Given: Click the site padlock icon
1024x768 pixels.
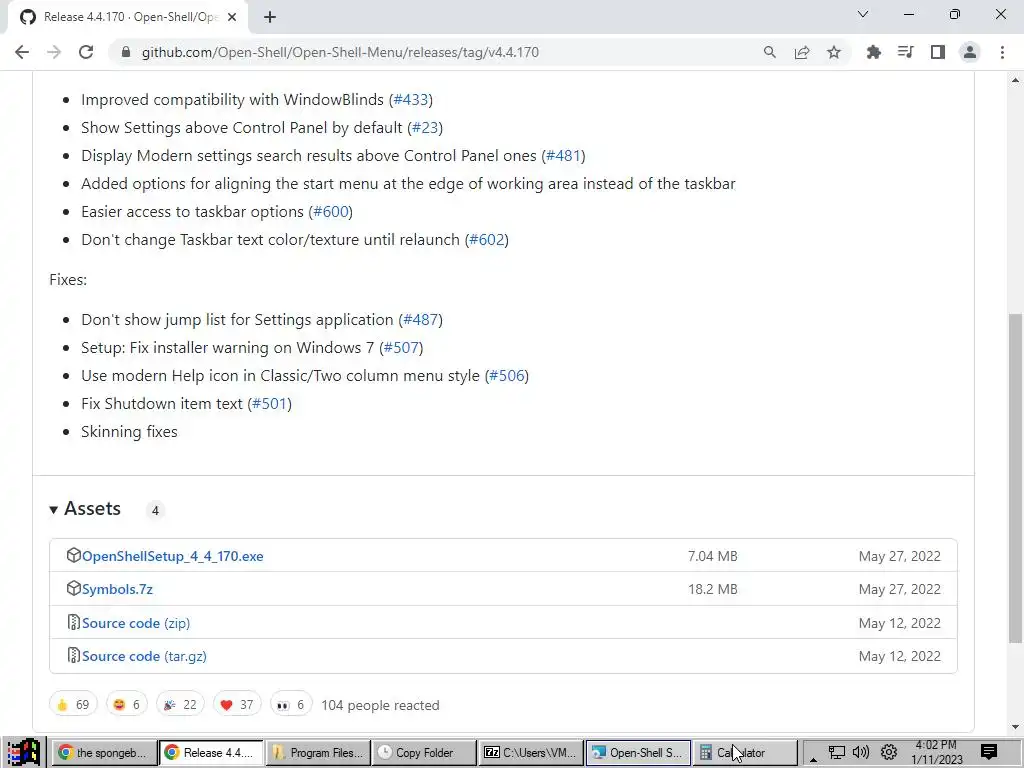Looking at the screenshot, I should (x=126, y=52).
